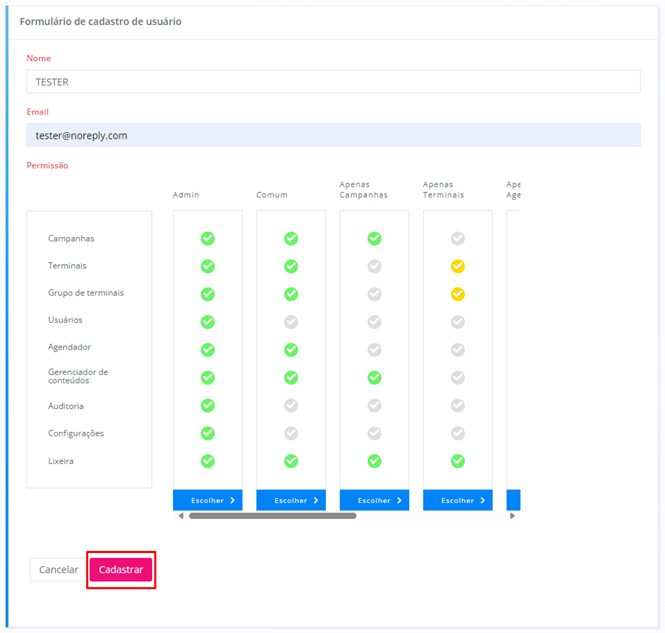
Task: Click the horizontal permissions scrollbar thumb
Action: pyautogui.click(x=272, y=516)
